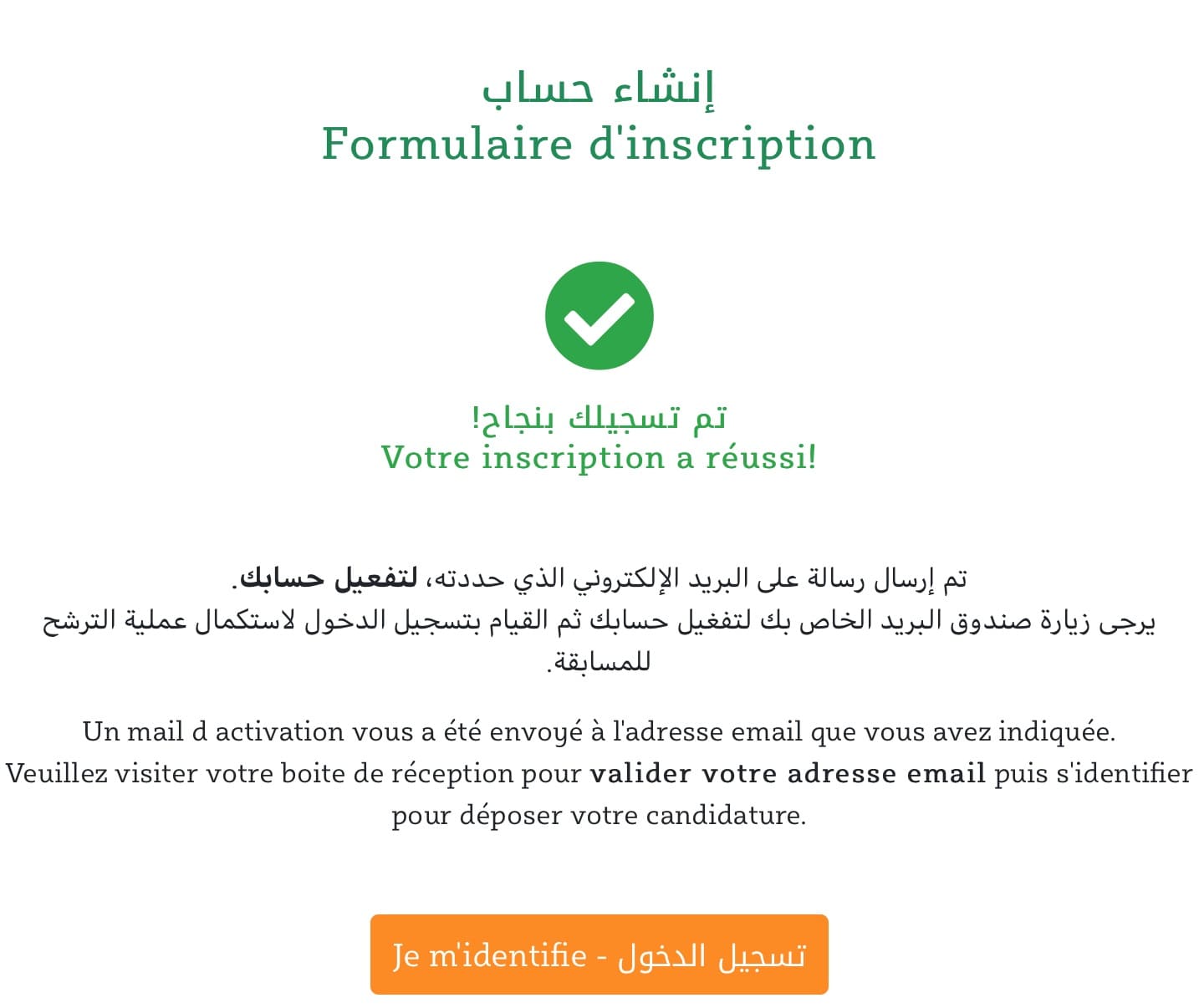
Task: Click 'Votre inscription a réussi!' message
Action: [x=599, y=457]
